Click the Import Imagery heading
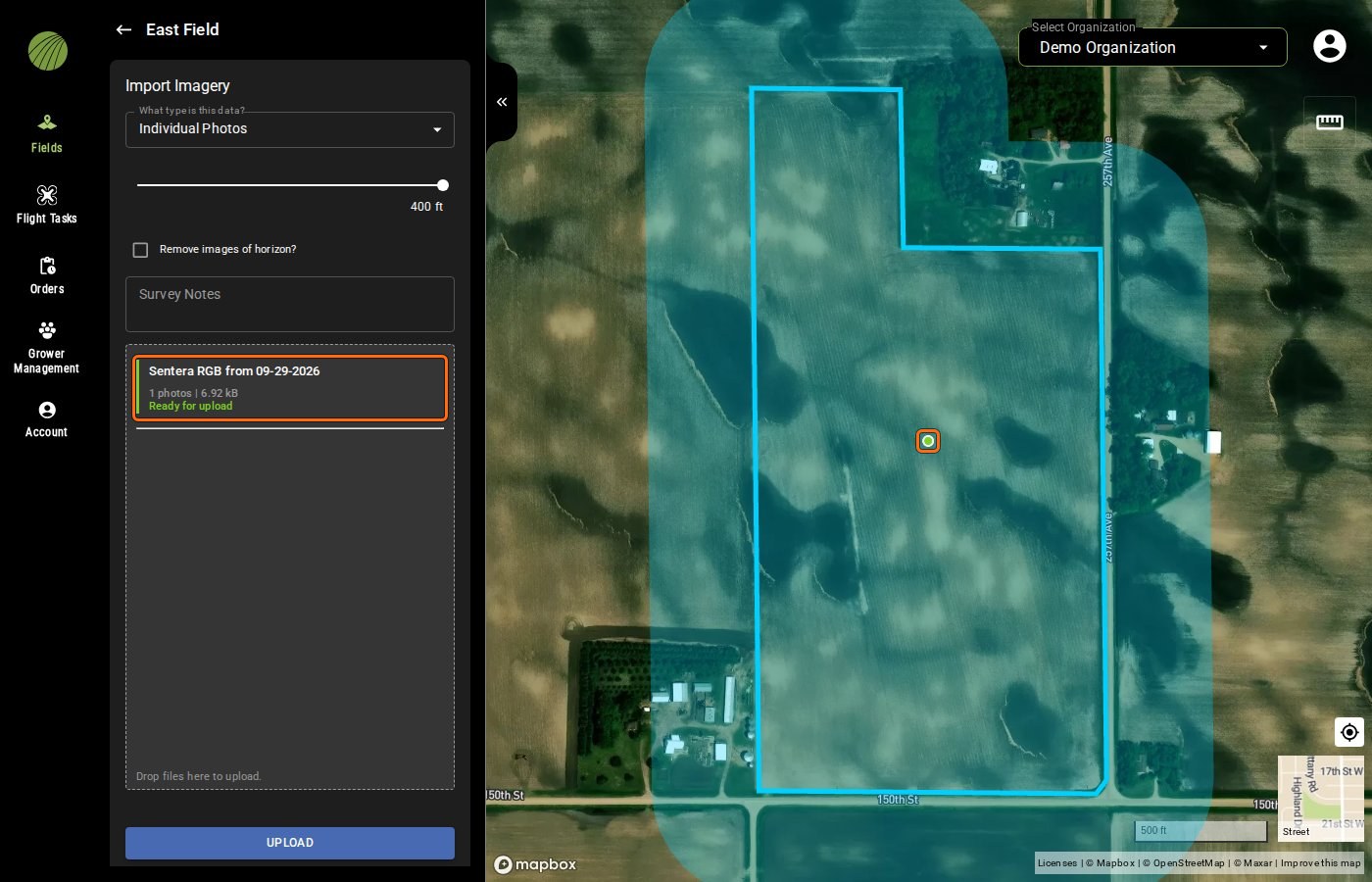Viewport: 1372px width, 882px height. (177, 86)
